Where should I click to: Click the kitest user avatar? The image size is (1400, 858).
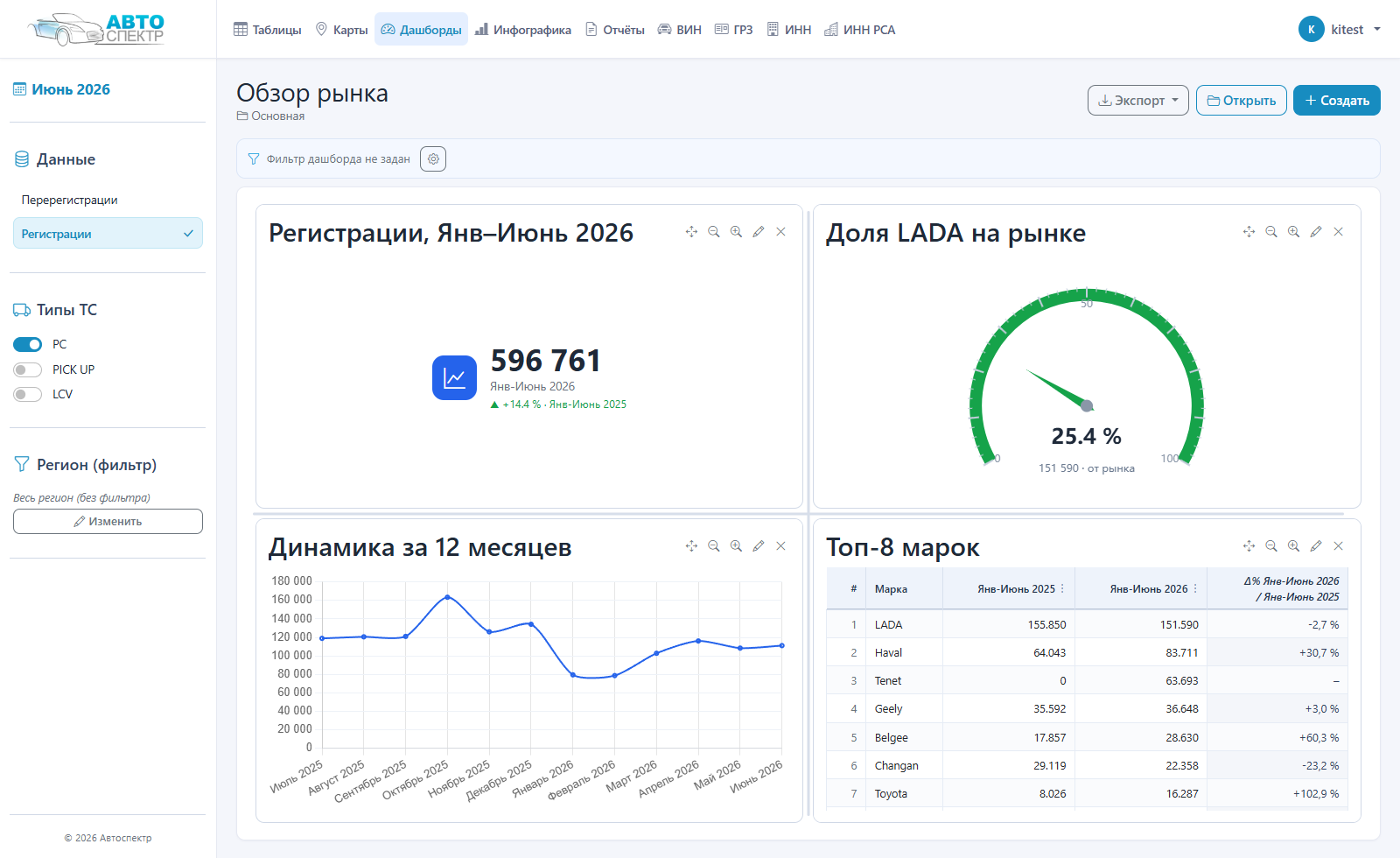[x=1311, y=30]
